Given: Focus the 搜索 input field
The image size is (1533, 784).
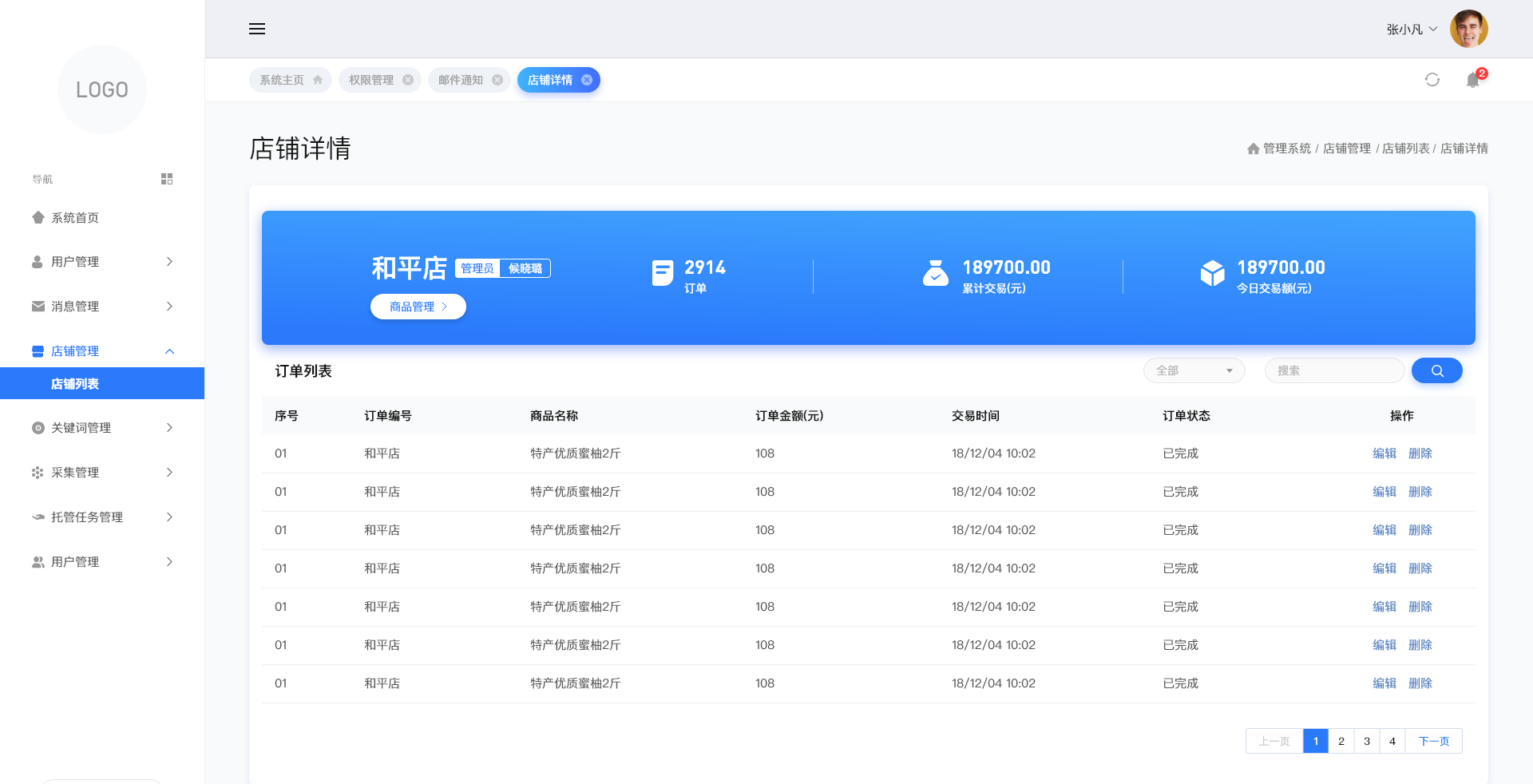Looking at the screenshot, I should point(1335,370).
